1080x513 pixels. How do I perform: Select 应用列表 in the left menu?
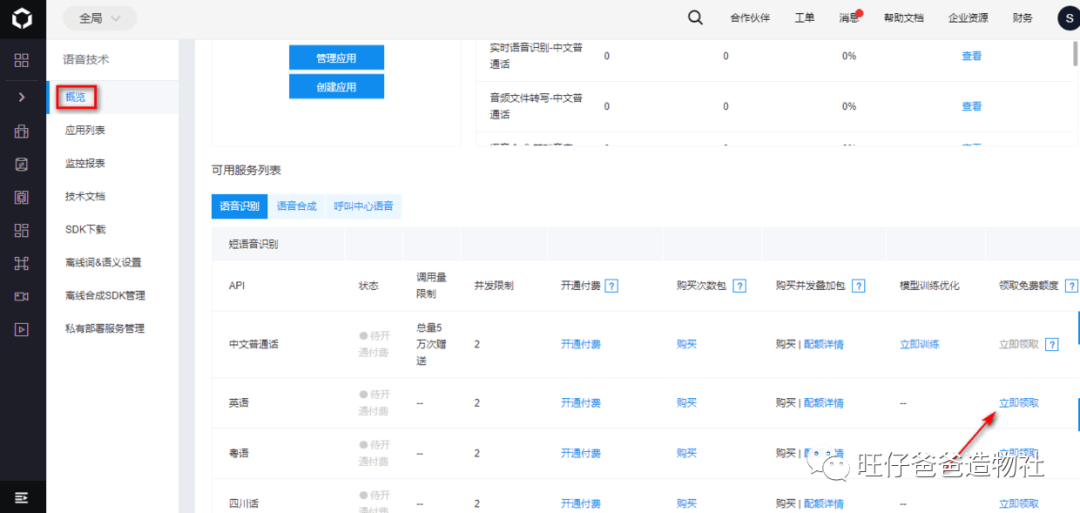click(x=85, y=130)
